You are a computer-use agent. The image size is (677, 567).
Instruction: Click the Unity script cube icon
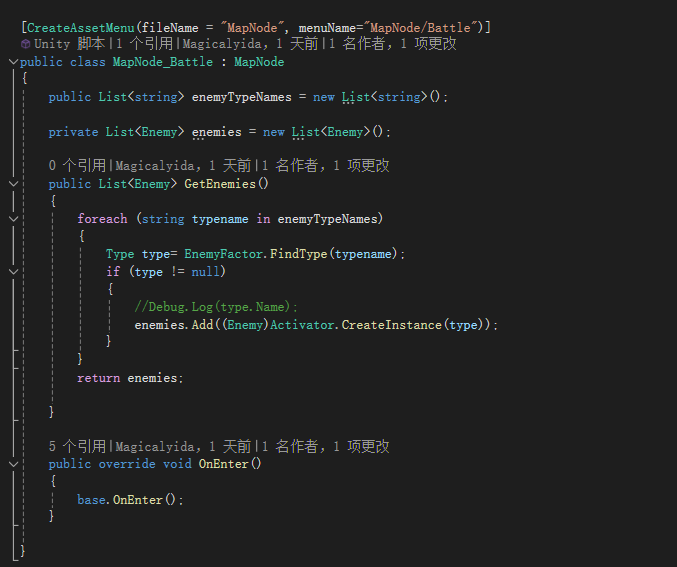(25, 44)
